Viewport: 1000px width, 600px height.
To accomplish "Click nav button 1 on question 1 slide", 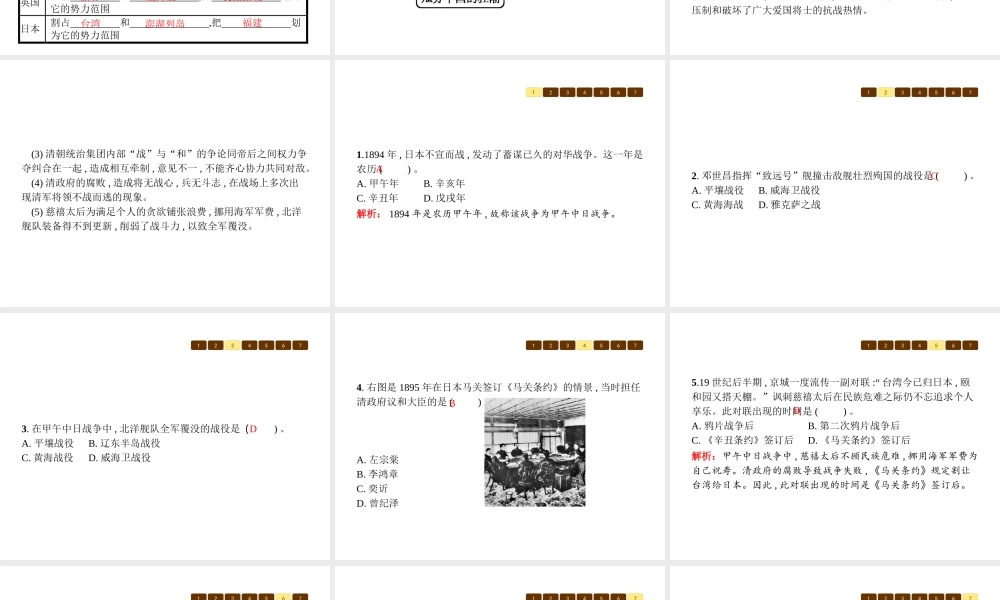I will pyautogui.click(x=534, y=92).
